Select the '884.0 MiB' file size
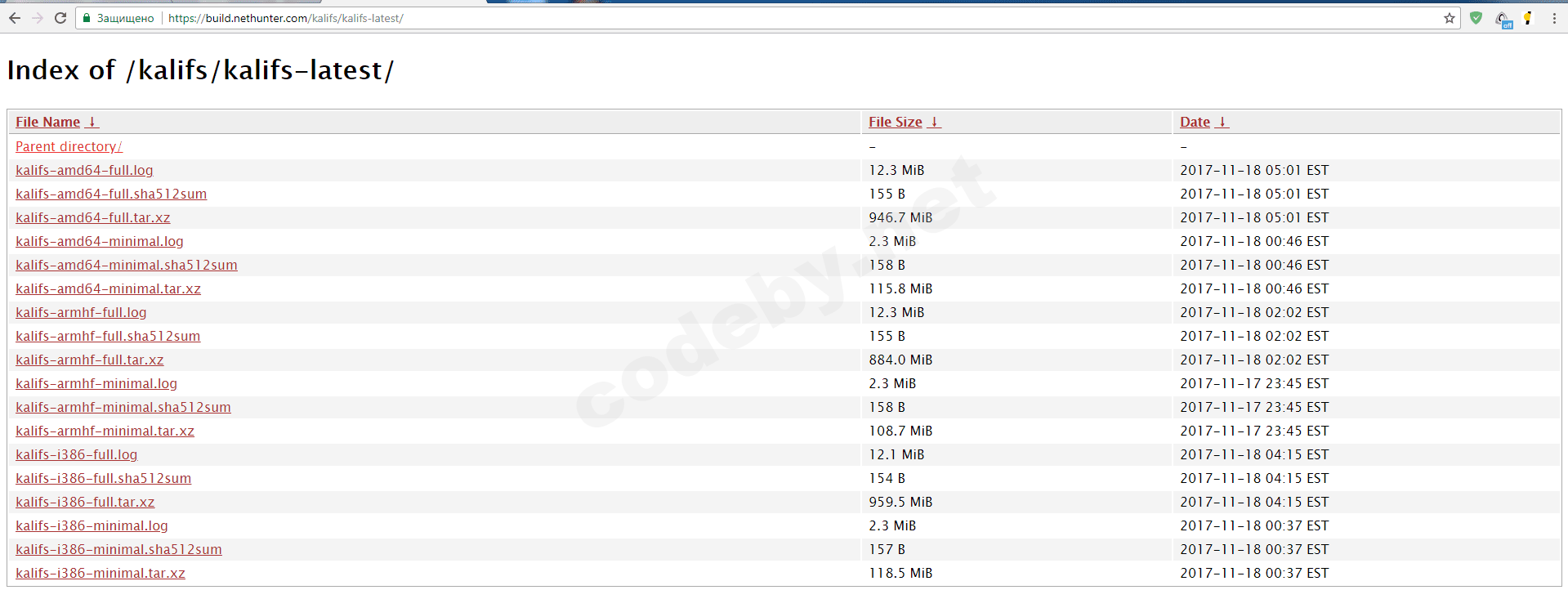1568x599 pixels. pos(900,360)
